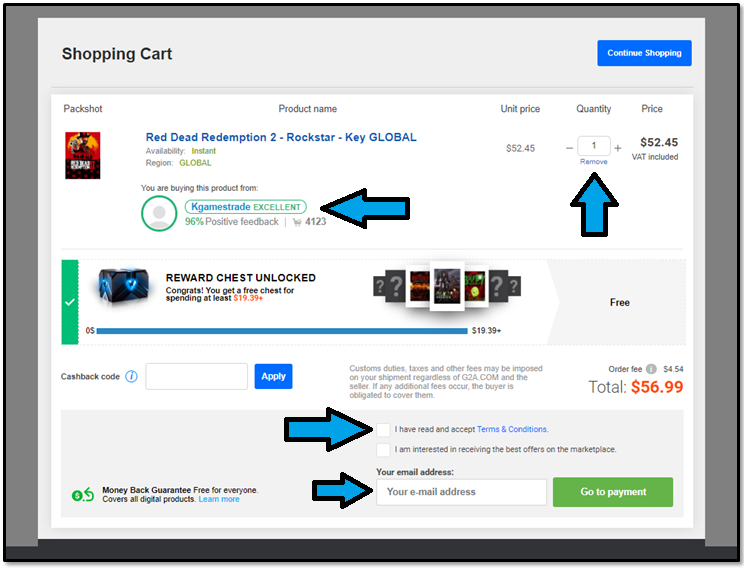
Task: Click the Shopping Cart heading
Action: [x=117, y=54]
